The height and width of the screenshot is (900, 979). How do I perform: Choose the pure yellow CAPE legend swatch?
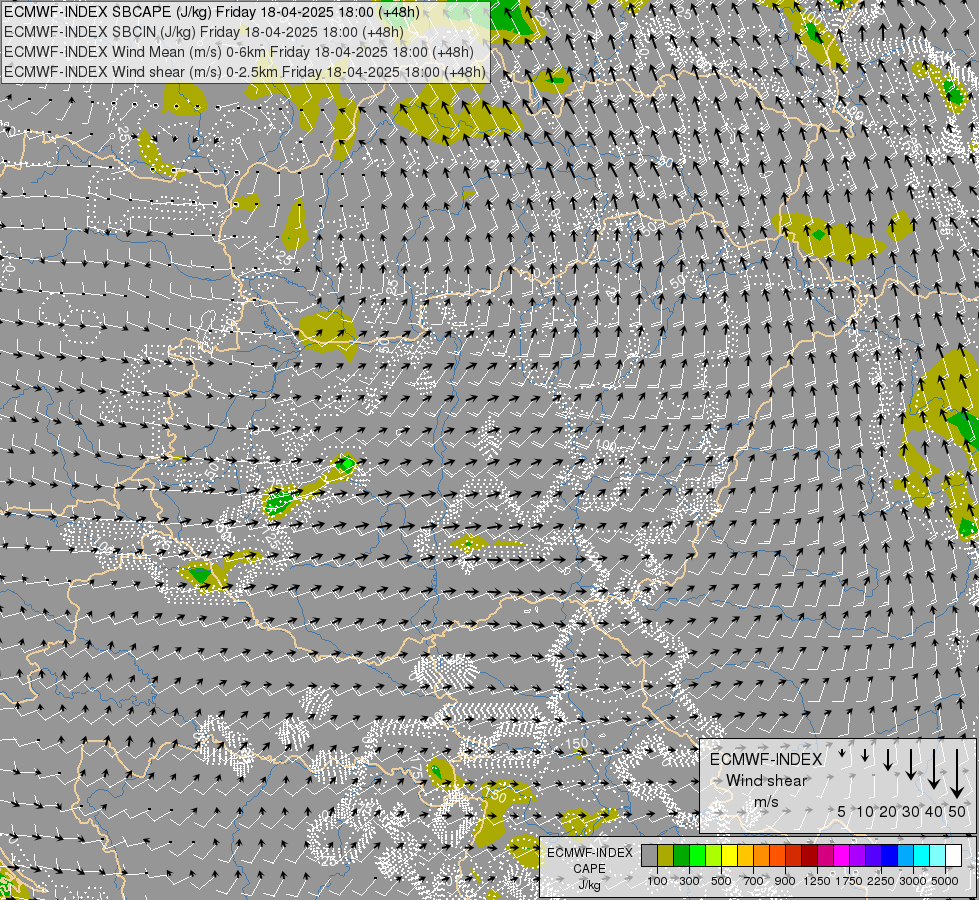coord(729,856)
